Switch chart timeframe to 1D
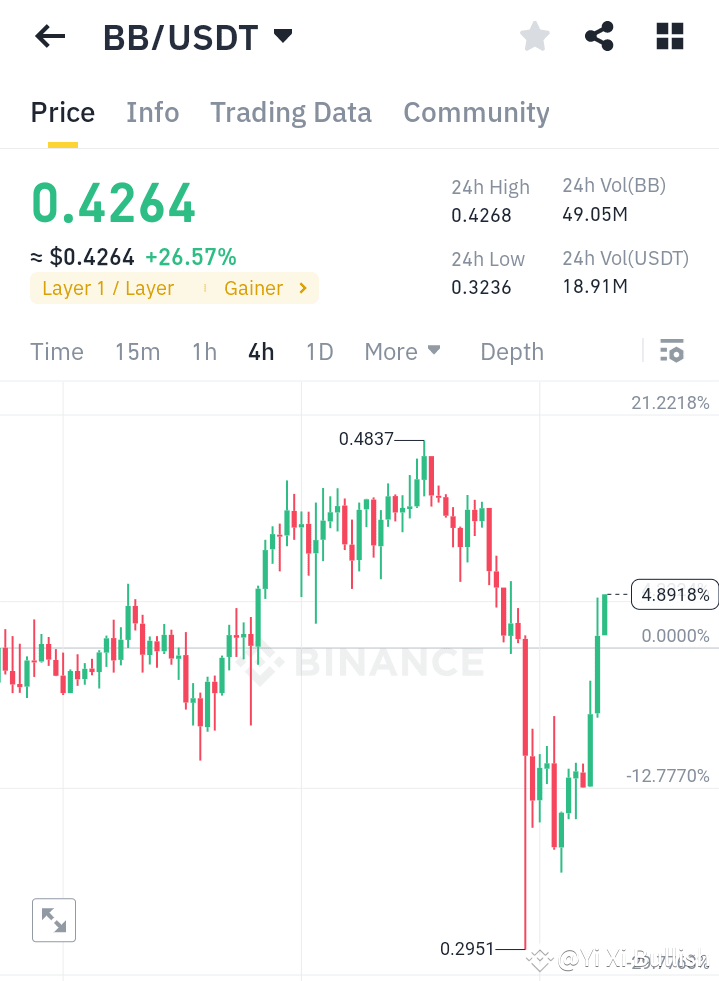 [319, 351]
